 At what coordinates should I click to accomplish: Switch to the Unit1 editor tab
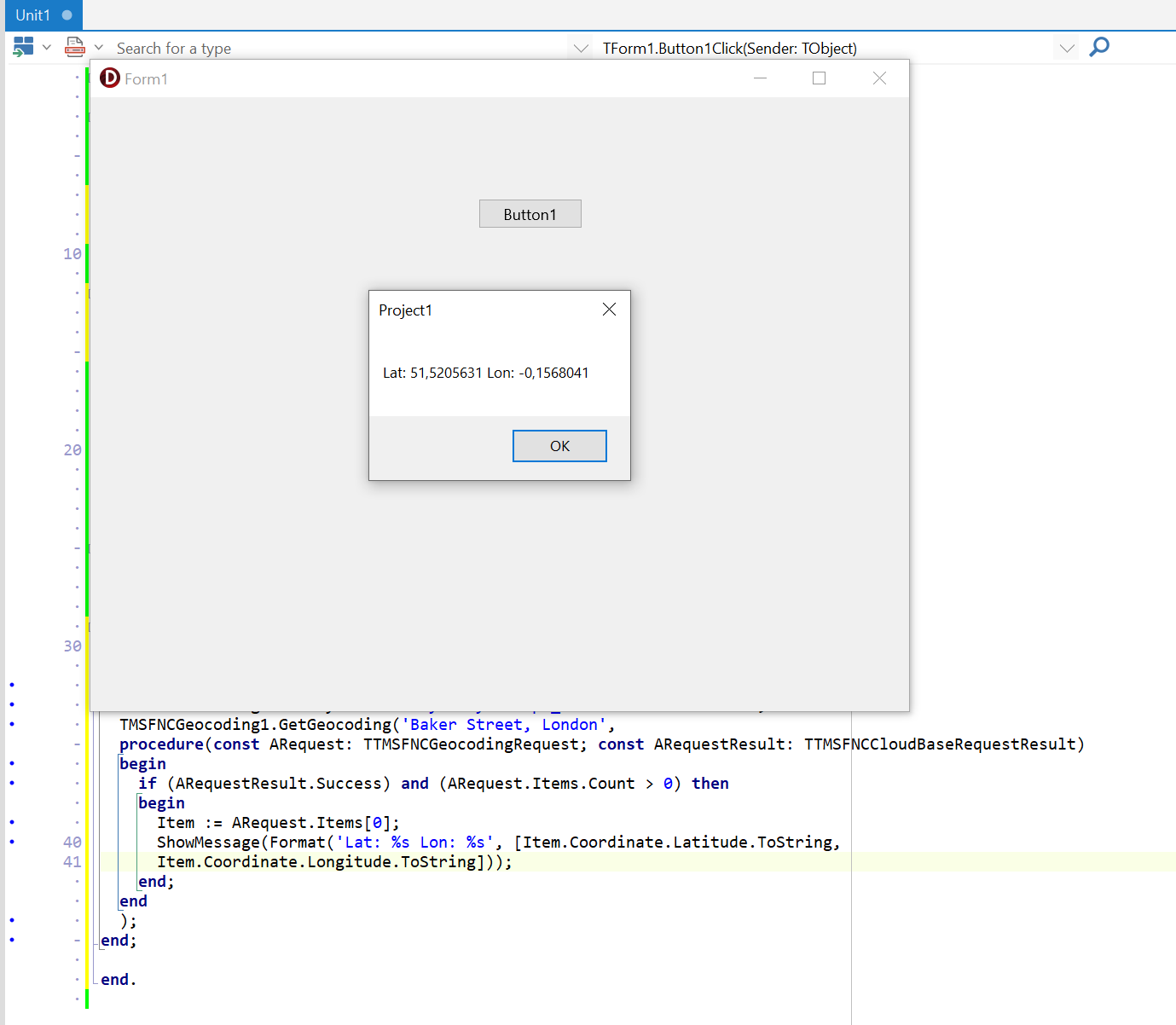coord(43,15)
